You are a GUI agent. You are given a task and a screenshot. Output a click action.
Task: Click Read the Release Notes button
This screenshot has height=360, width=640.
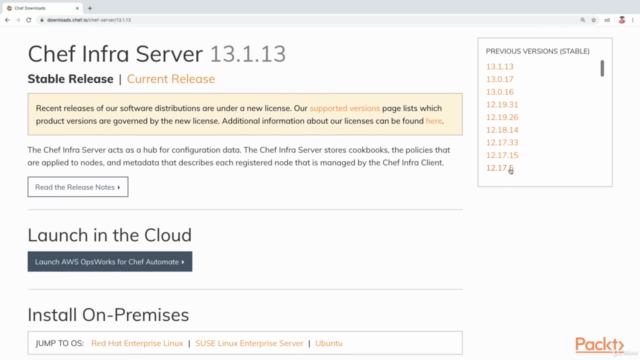click(78, 187)
